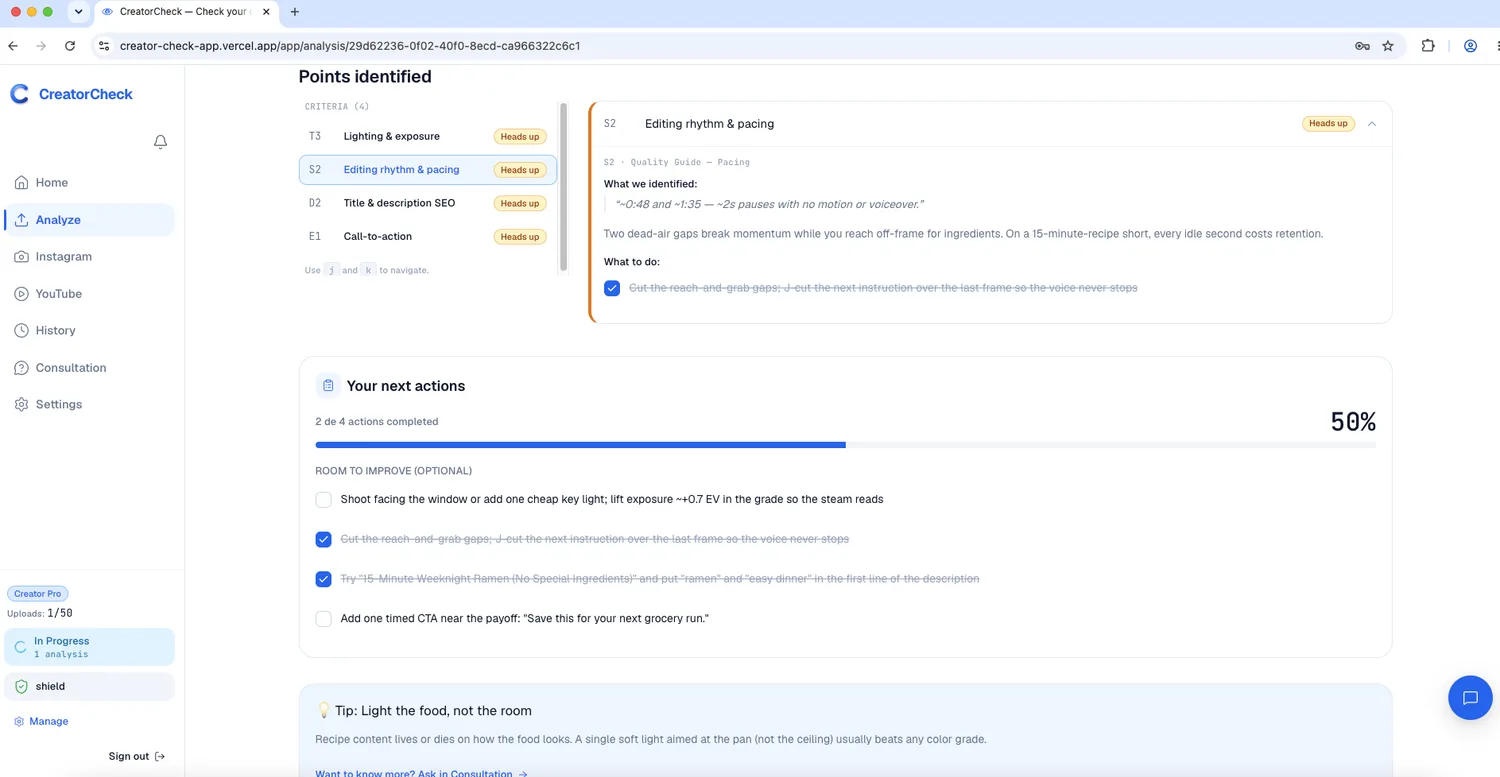Open Consultation from the sidebar
The image size is (1500, 777).
pos(89,368)
